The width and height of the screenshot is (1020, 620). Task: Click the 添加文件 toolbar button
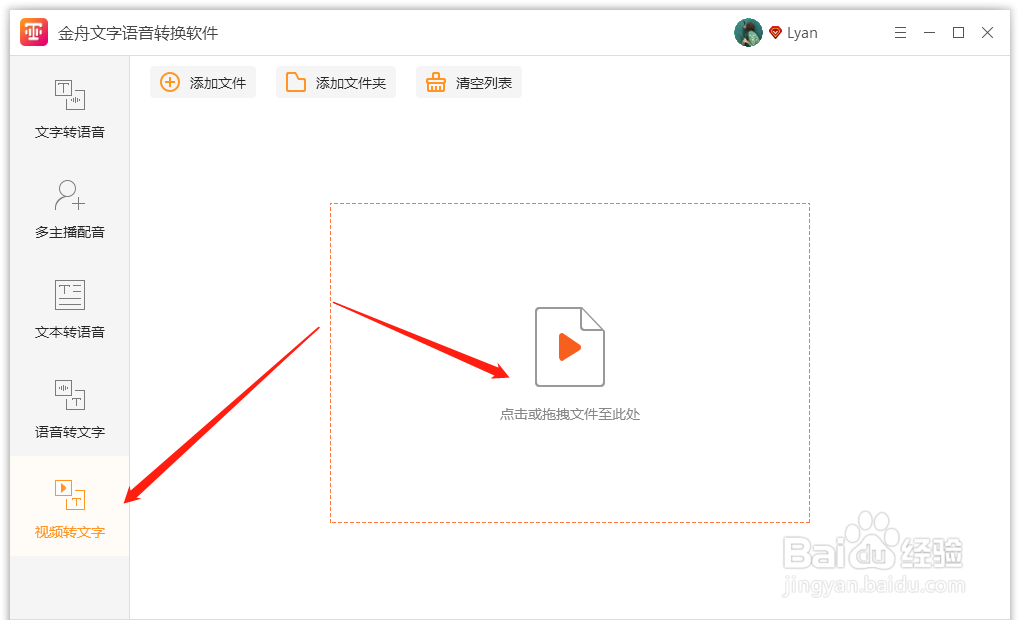203,82
